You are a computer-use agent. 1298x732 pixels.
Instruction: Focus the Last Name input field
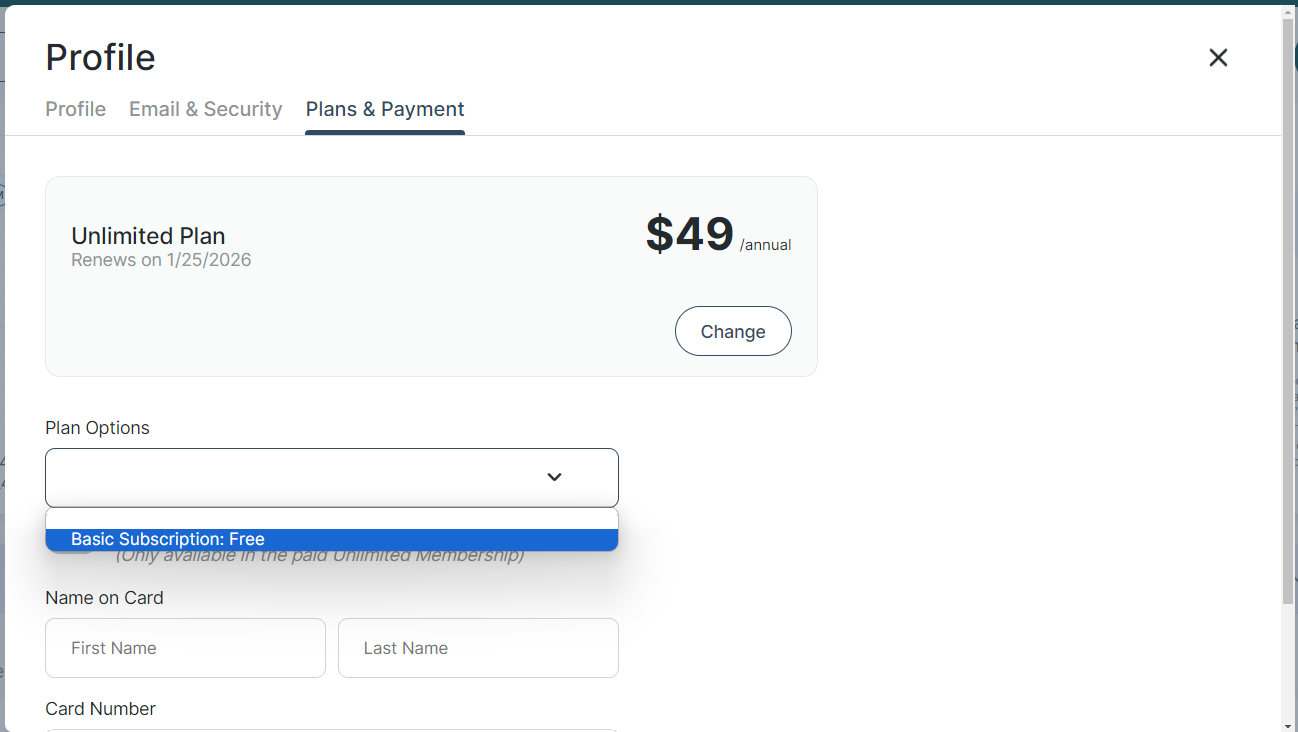click(x=478, y=648)
